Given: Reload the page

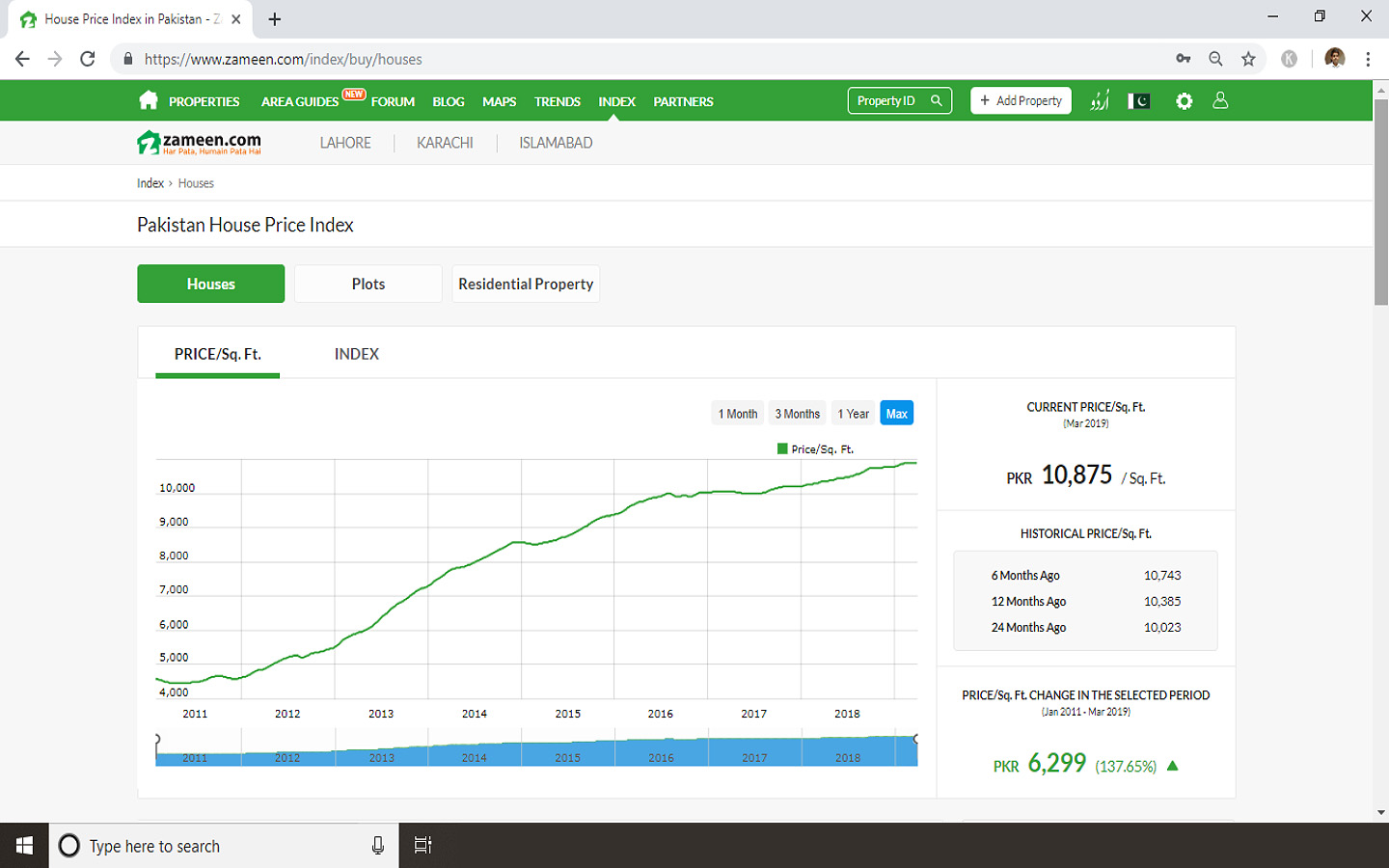Looking at the screenshot, I should 88,59.
